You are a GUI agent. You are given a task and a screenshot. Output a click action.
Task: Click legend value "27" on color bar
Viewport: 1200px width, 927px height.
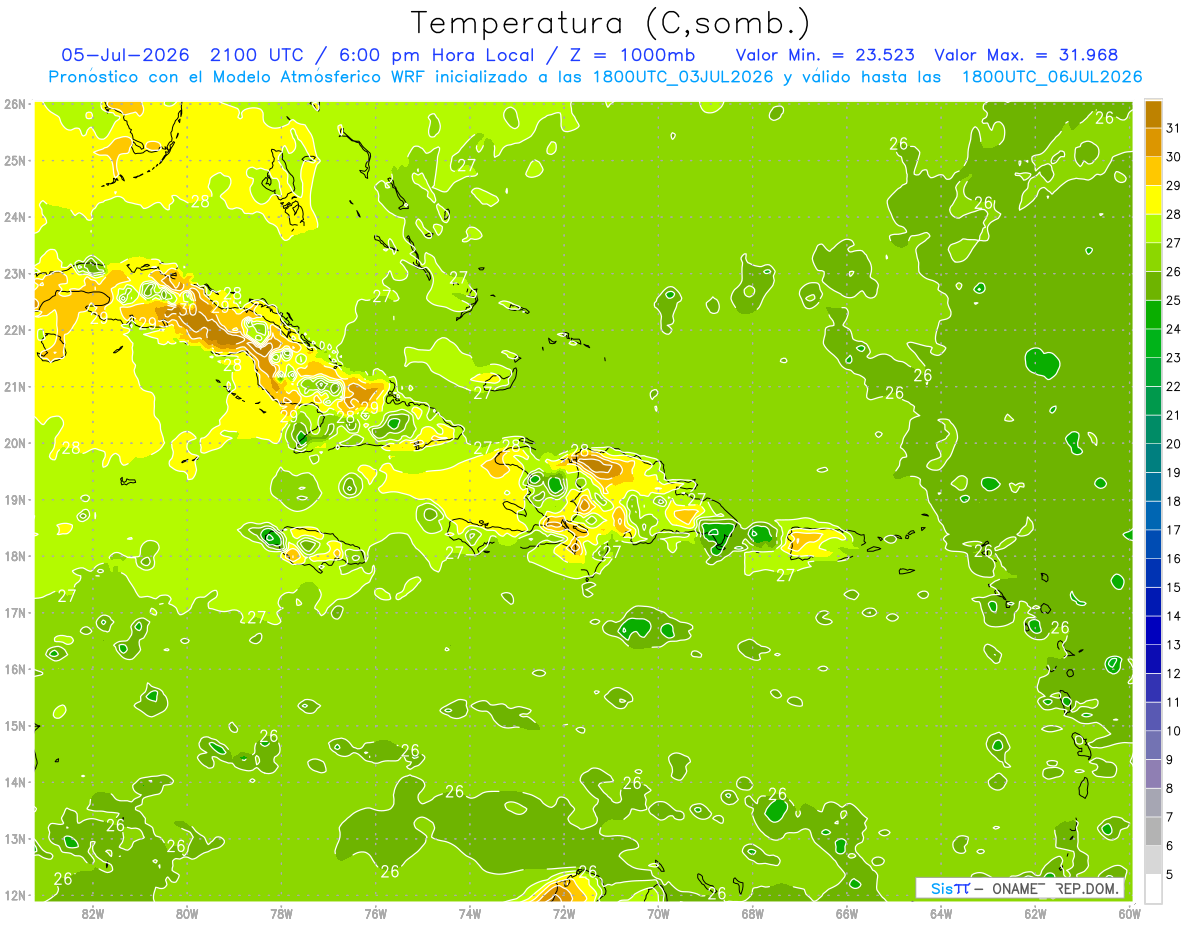(1174, 243)
